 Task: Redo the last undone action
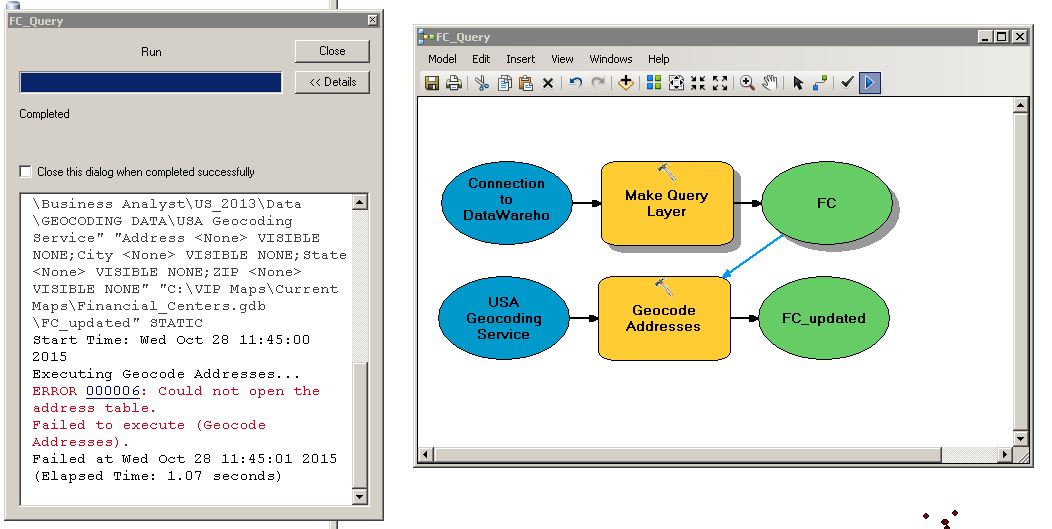tap(598, 83)
